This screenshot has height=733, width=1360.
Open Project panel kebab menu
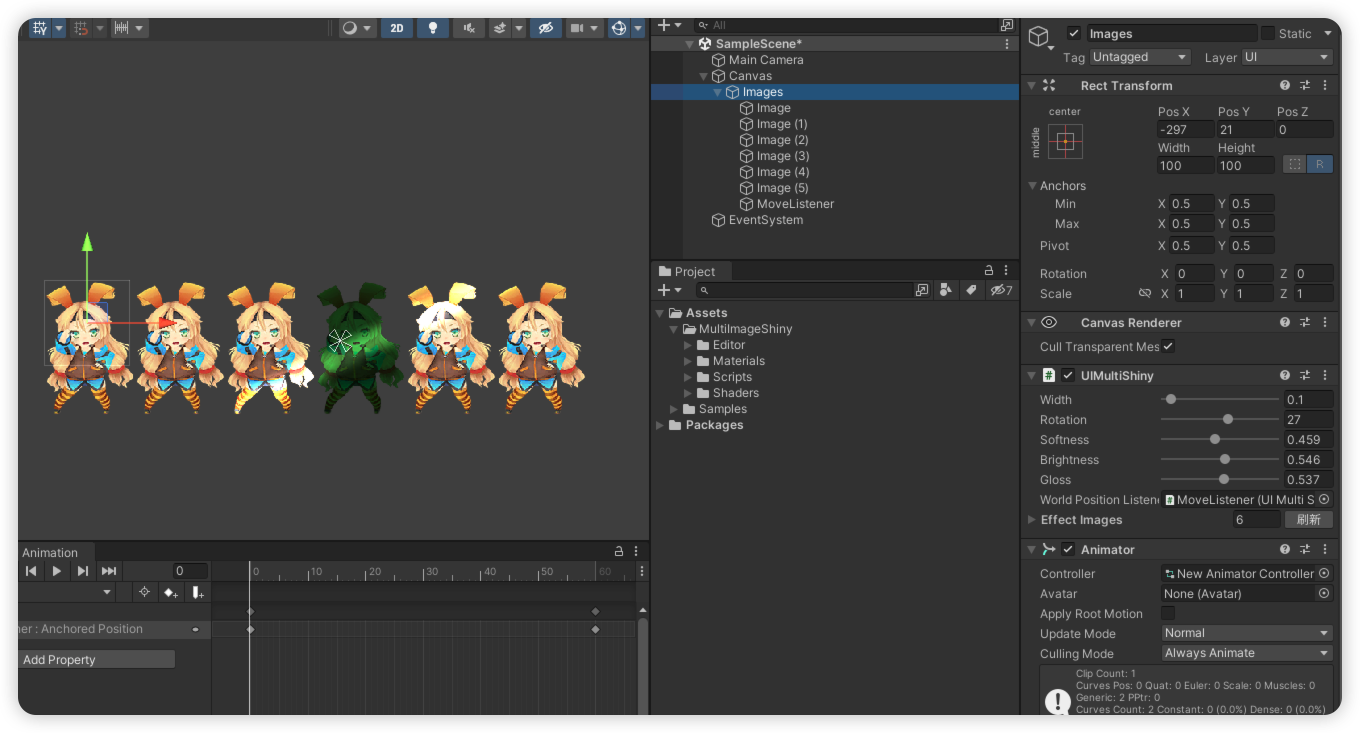coord(1007,271)
